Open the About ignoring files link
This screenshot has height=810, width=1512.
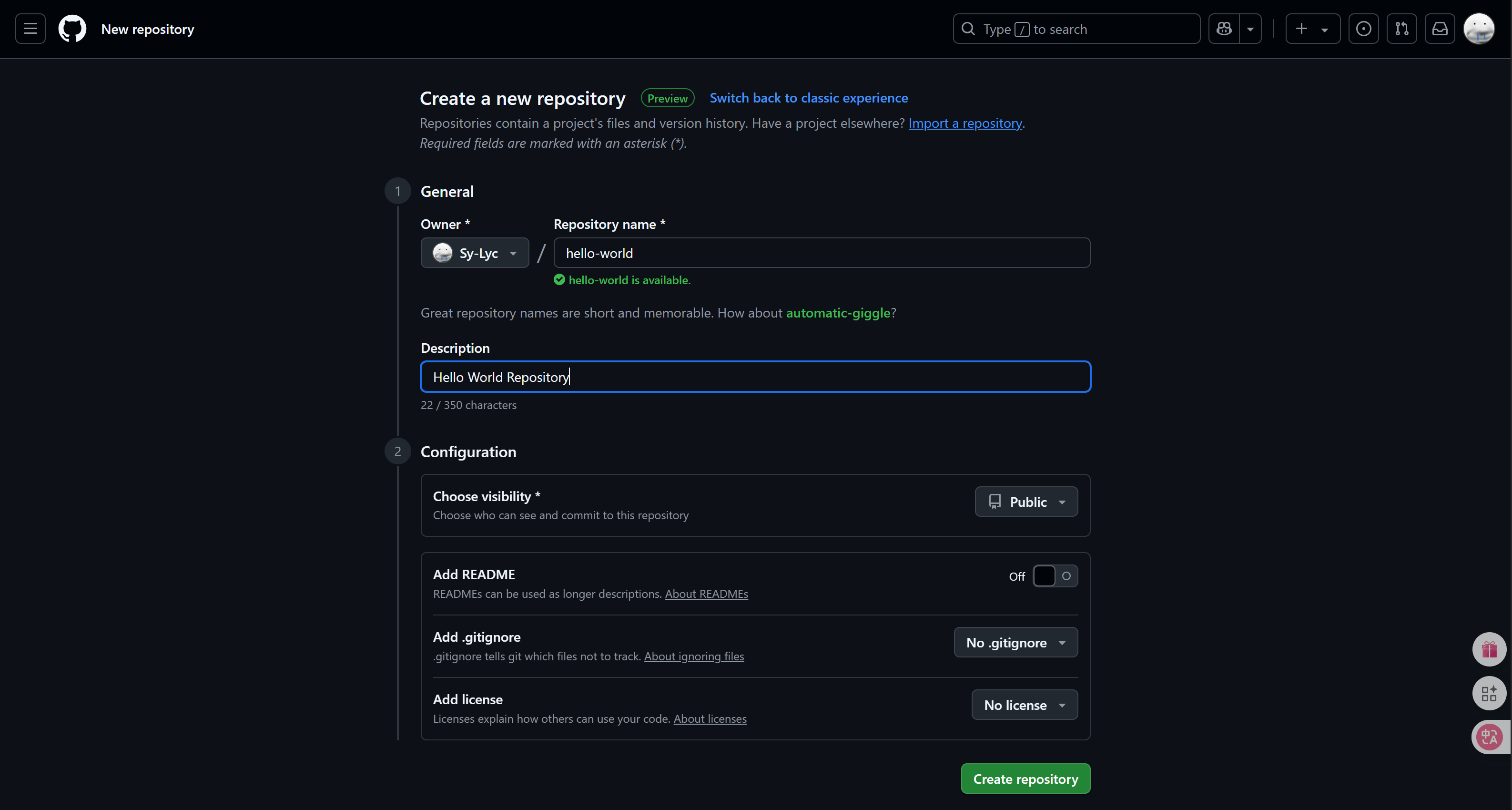(694, 656)
